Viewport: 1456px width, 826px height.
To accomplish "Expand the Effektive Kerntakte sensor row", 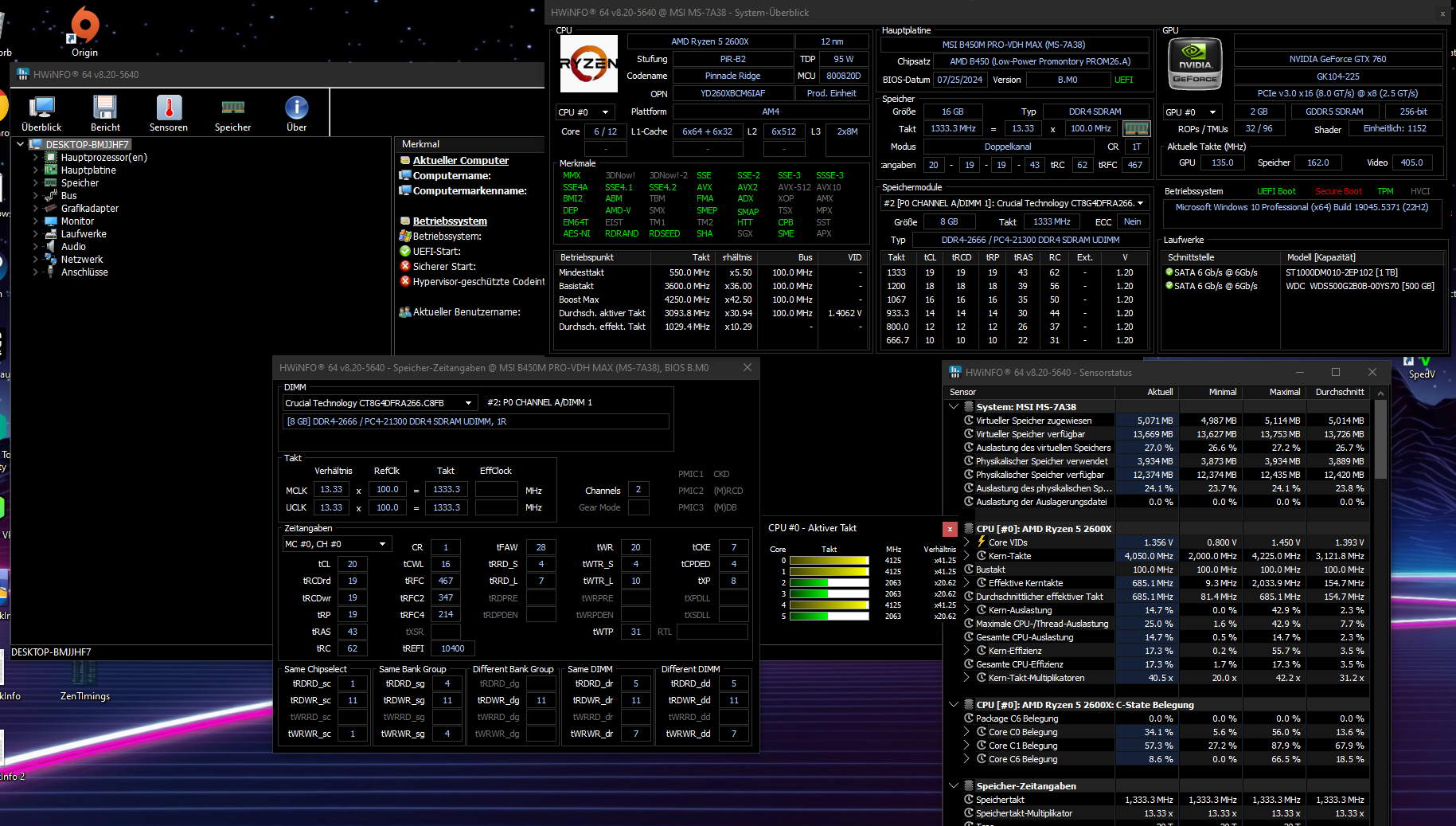I will [x=966, y=583].
